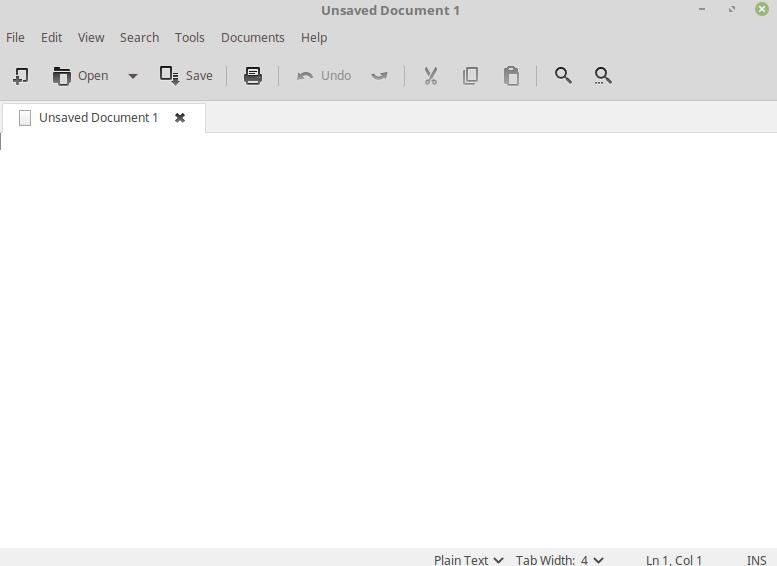Open the Tools menu
This screenshot has height=566, width=777.
[189, 38]
